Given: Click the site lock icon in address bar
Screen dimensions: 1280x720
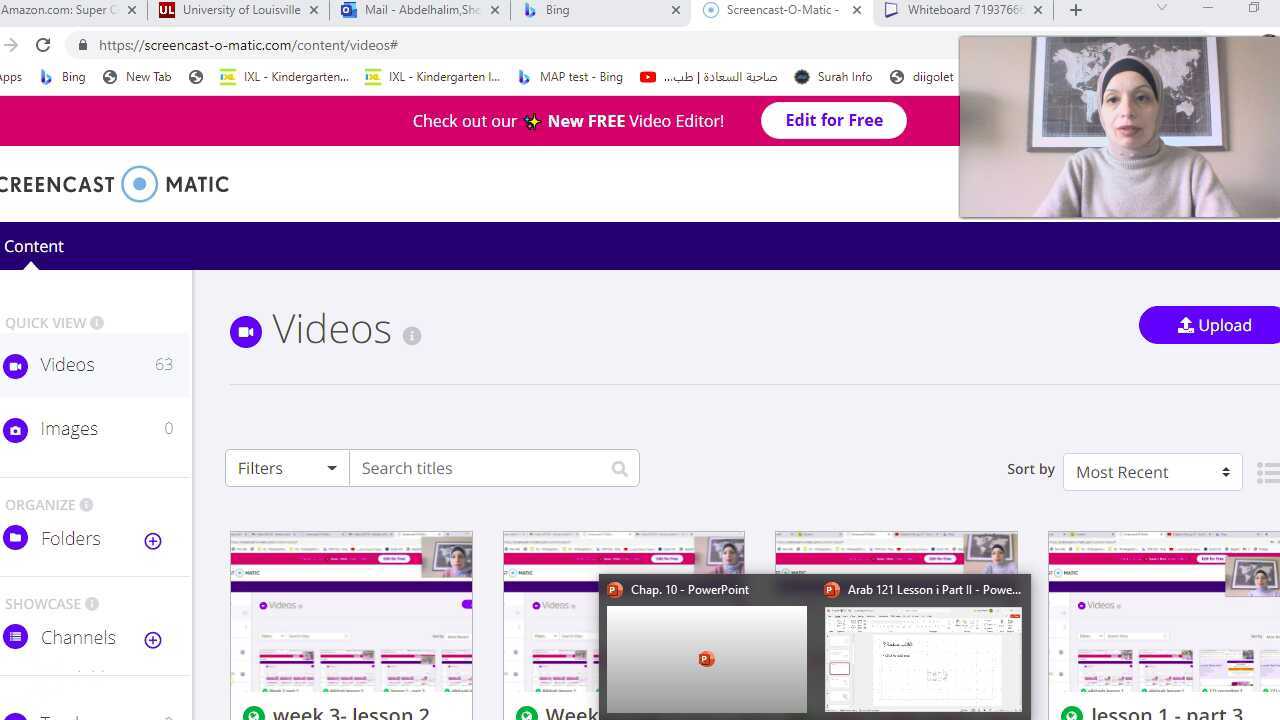Looking at the screenshot, I should tap(82, 45).
